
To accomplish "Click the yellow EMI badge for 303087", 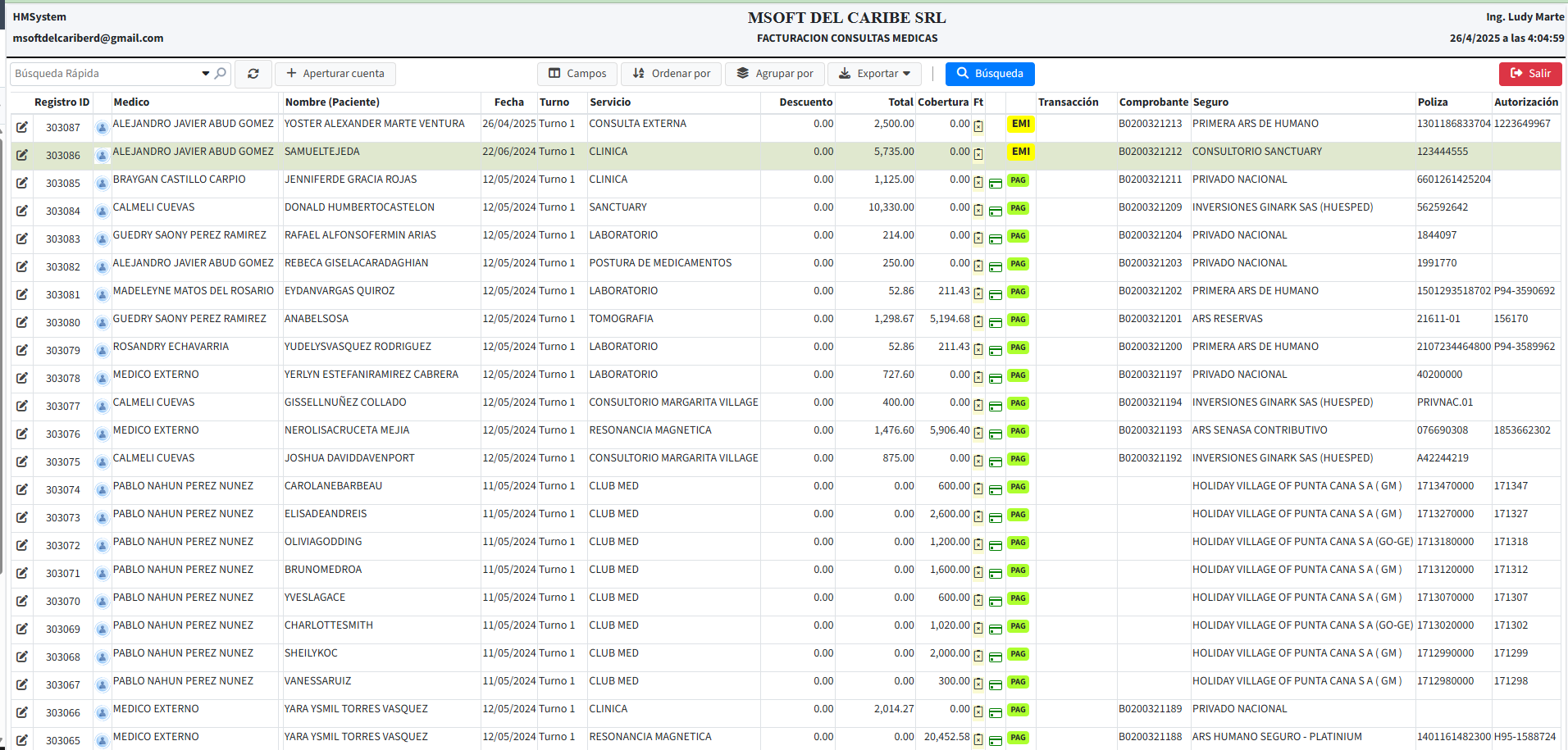I will click(1021, 124).
